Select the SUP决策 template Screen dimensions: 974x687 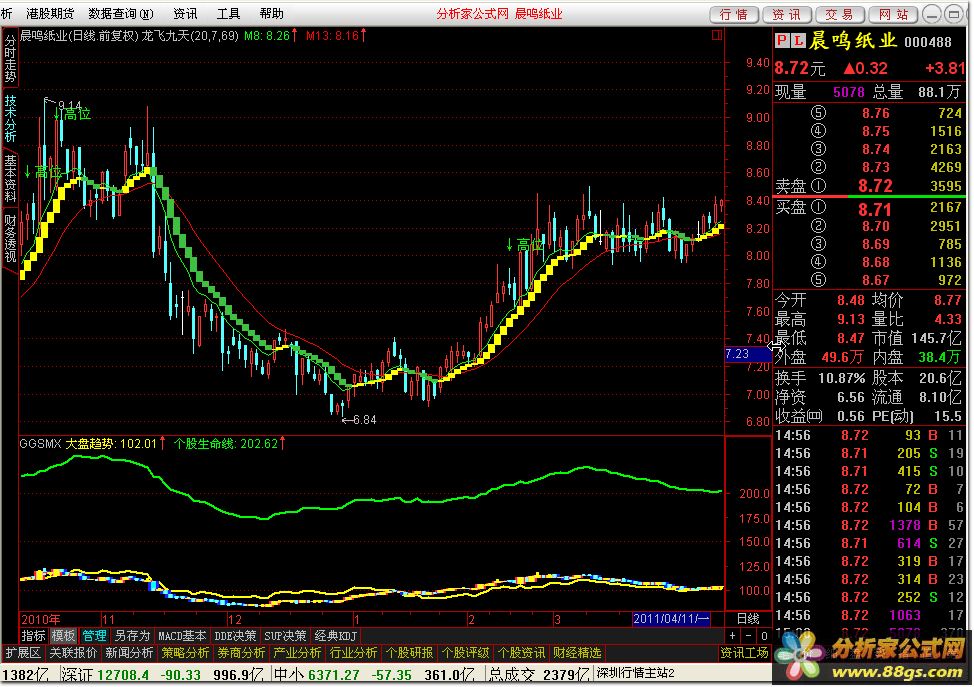coord(285,636)
